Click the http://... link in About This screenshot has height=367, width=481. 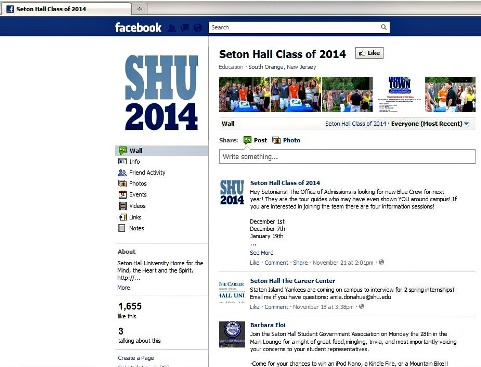click(x=129, y=278)
